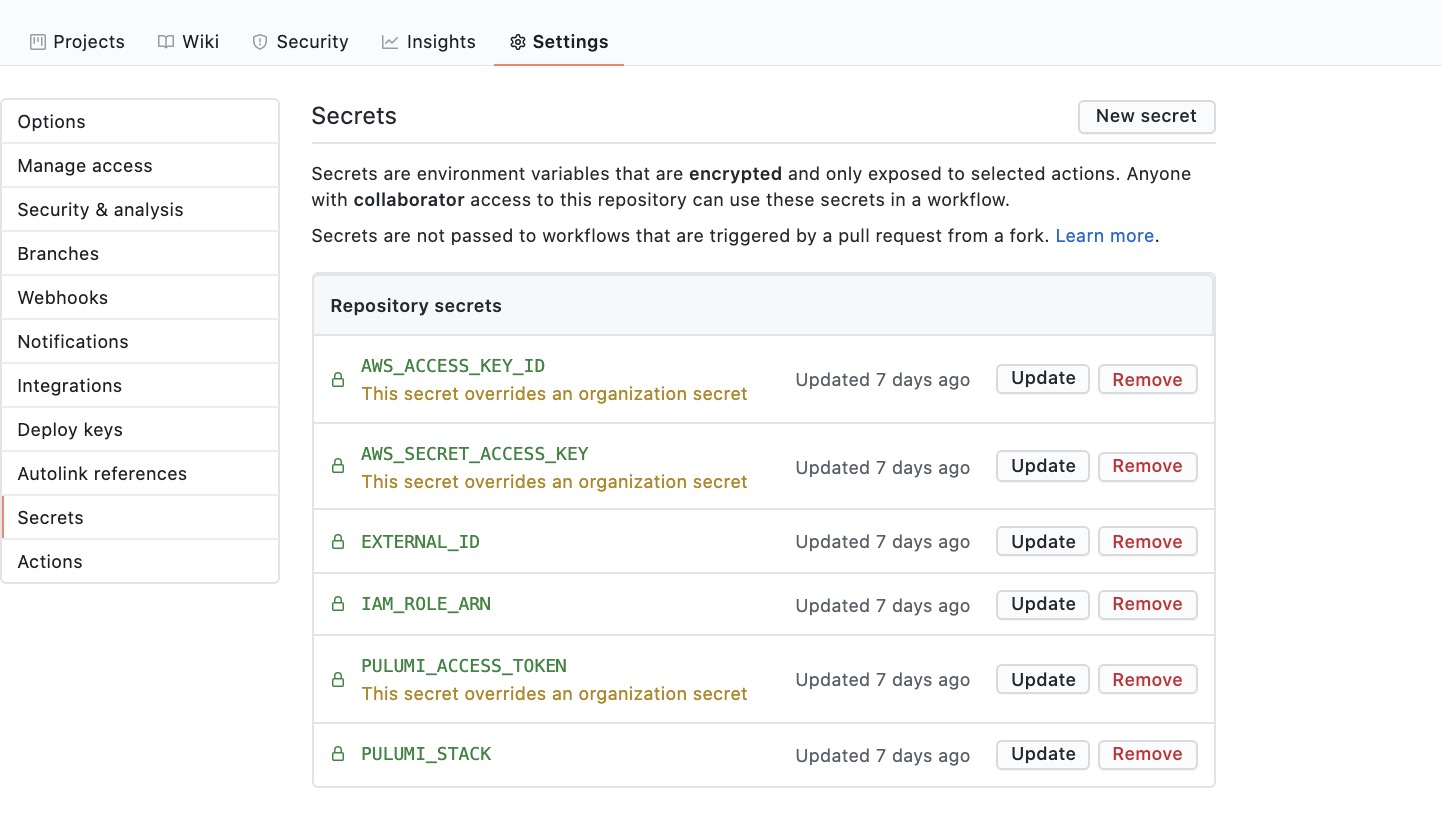Follow the Learn more link
The image size is (1442, 826).
tap(1105, 236)
